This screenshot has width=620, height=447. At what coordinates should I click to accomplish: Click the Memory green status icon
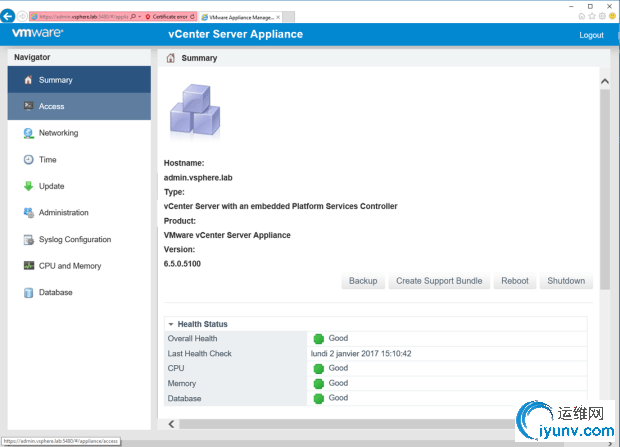(x=318, y=384)
